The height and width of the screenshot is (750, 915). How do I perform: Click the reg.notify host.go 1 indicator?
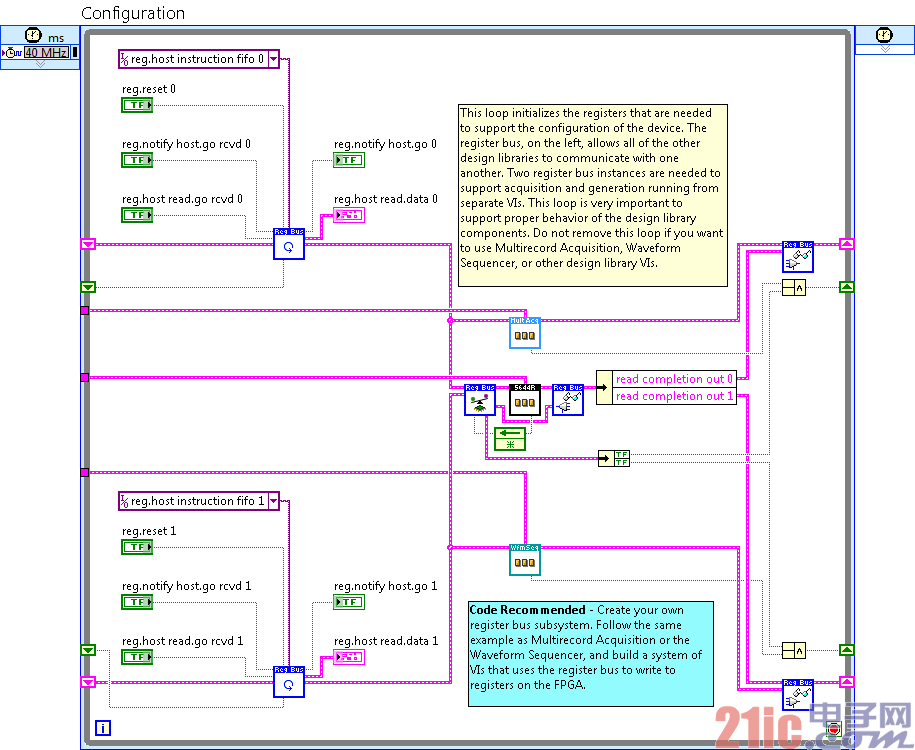[x=349, y=602]
